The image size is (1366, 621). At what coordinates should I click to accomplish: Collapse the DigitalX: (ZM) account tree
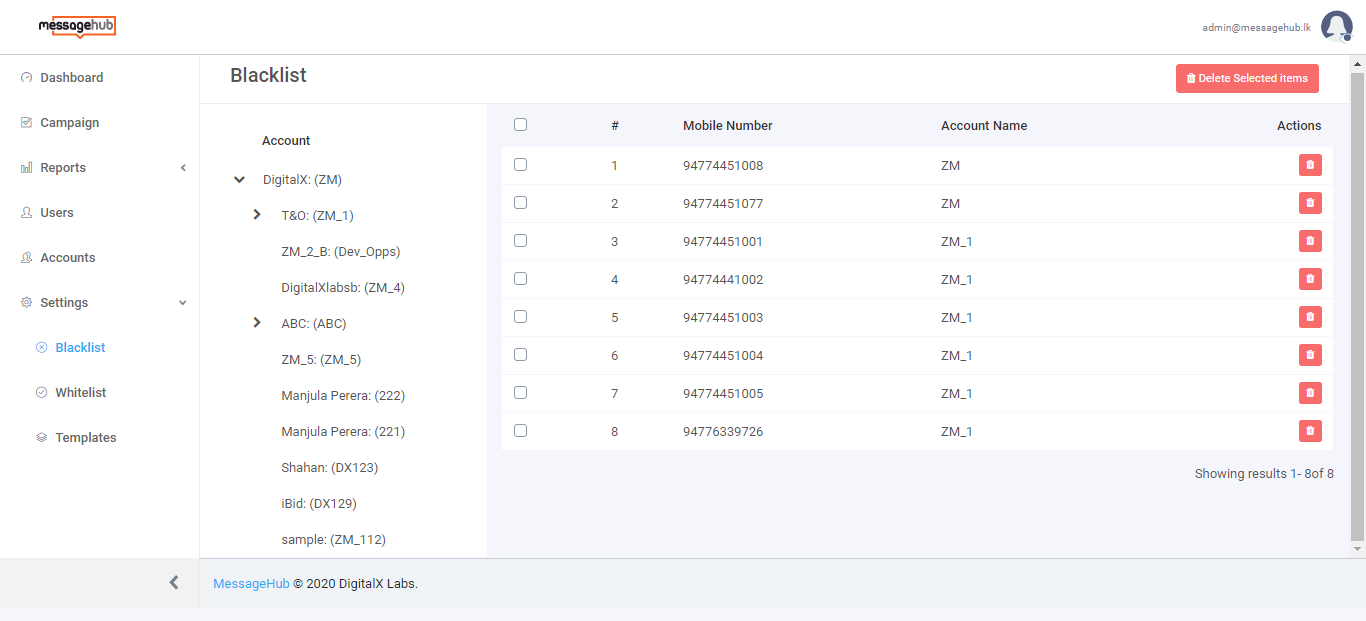239,180
